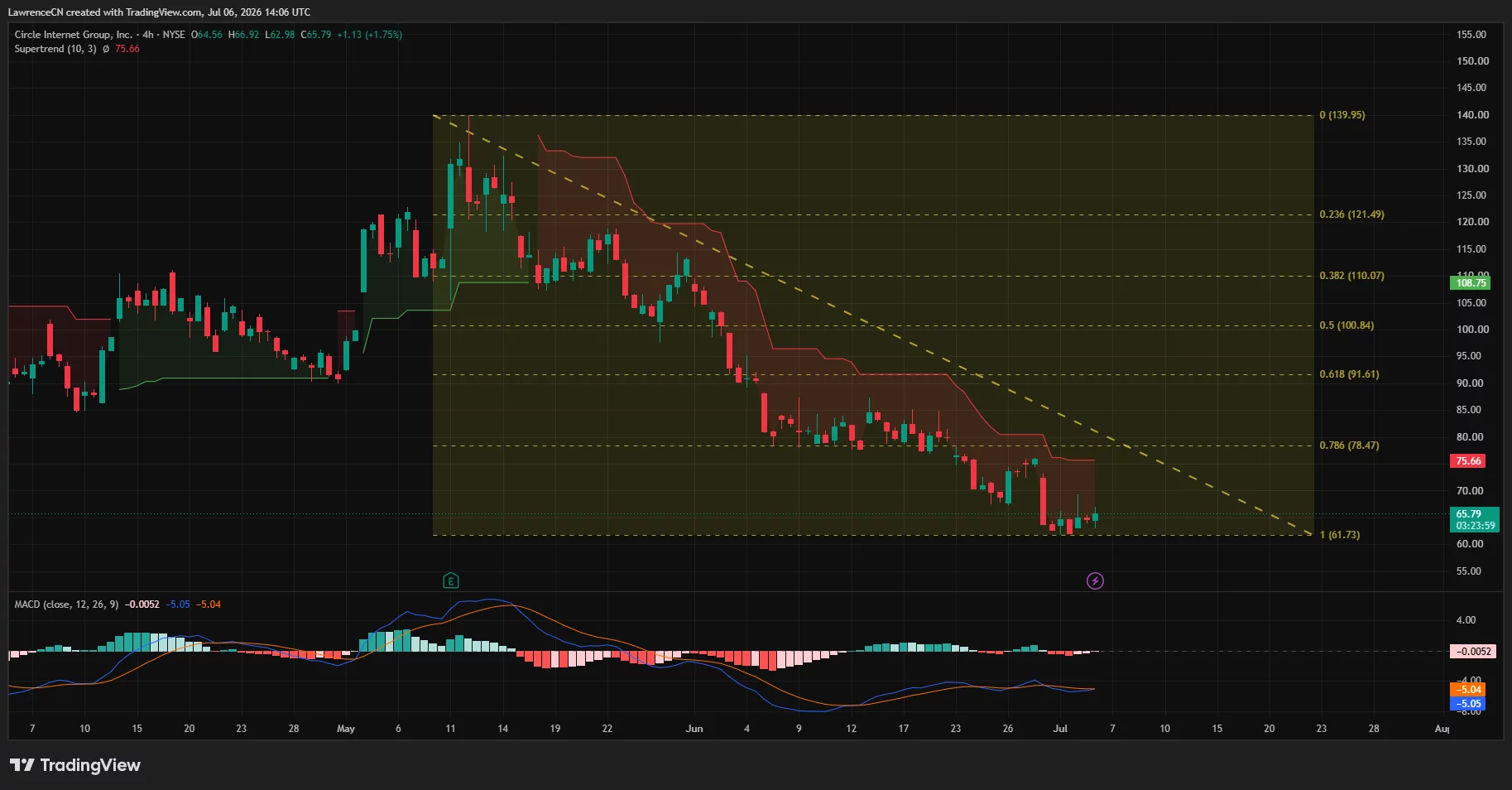Click the high value H66.92
This screenshot has width=1512, height=790.
pos(243,35)
